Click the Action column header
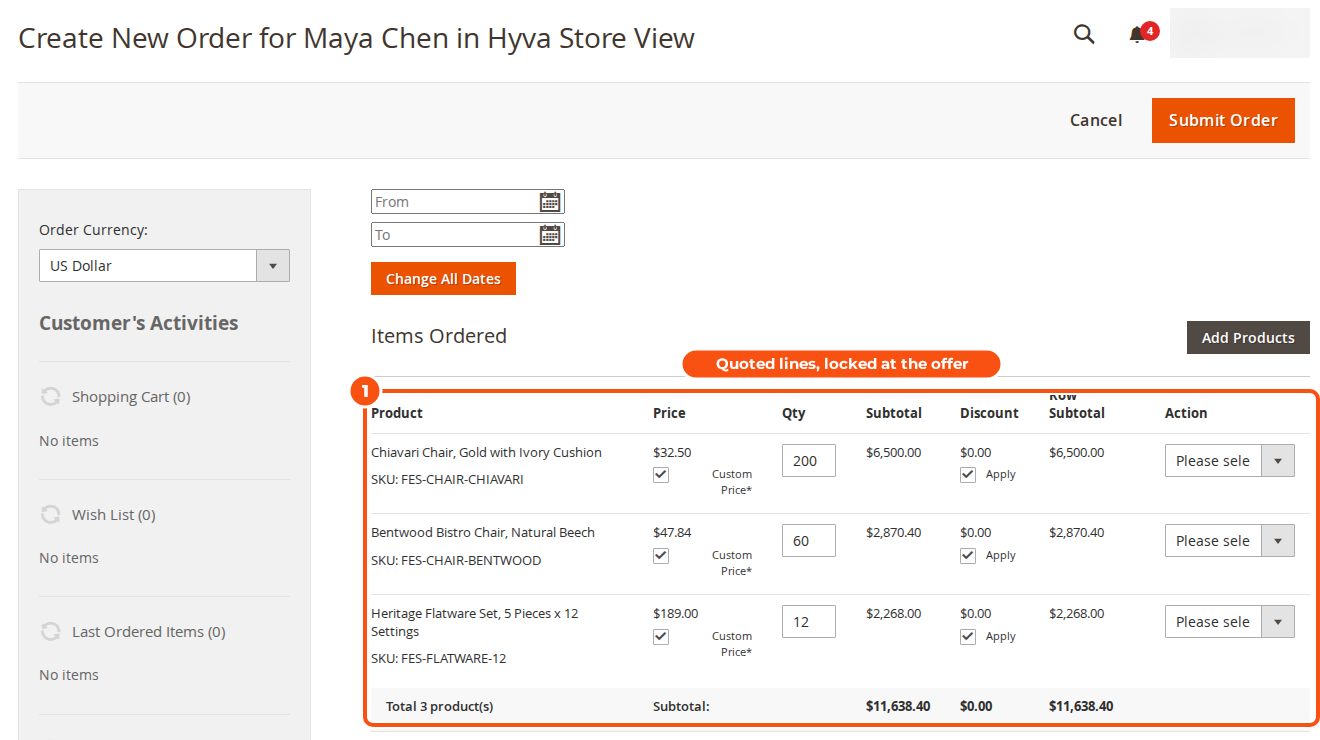 pos(1186,413)
